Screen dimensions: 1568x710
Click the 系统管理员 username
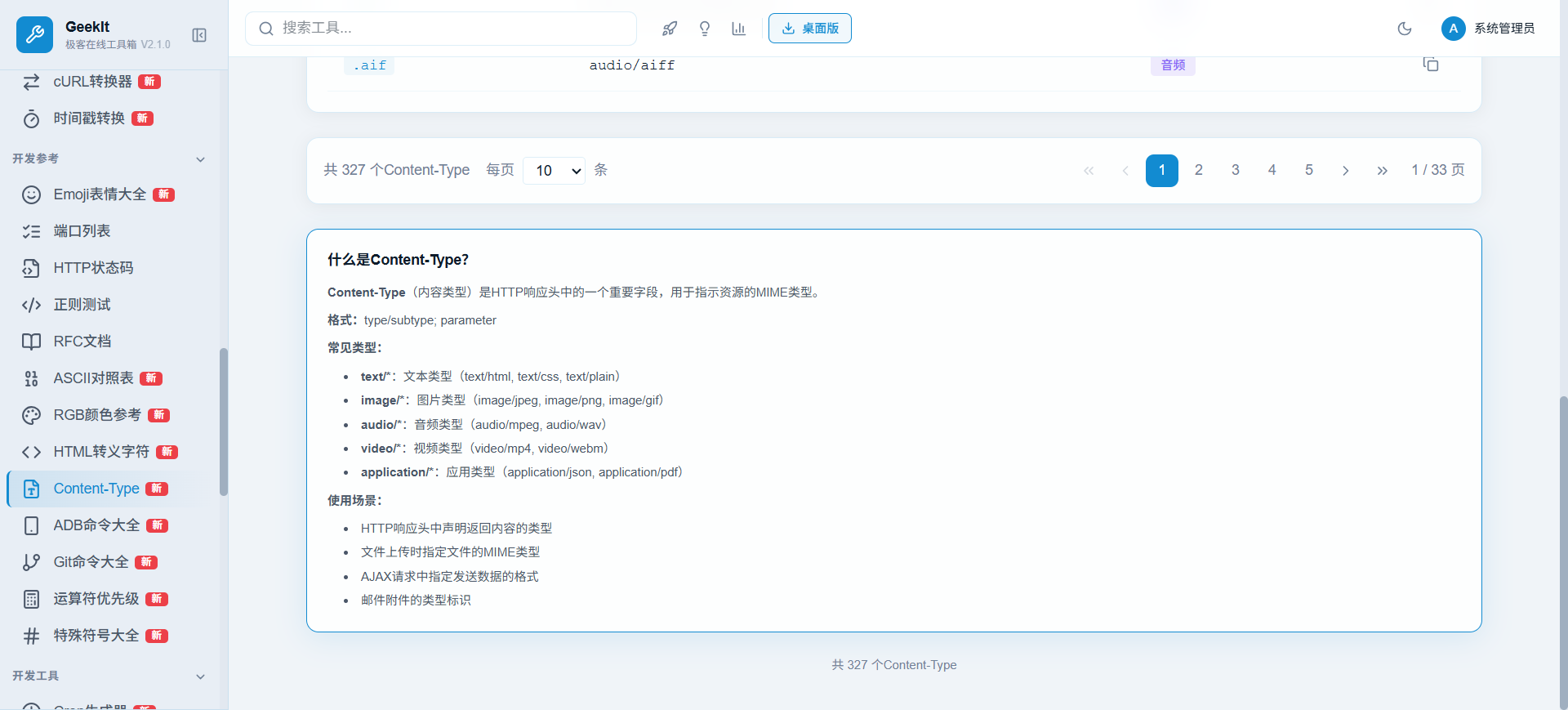tap(1504, 29)
